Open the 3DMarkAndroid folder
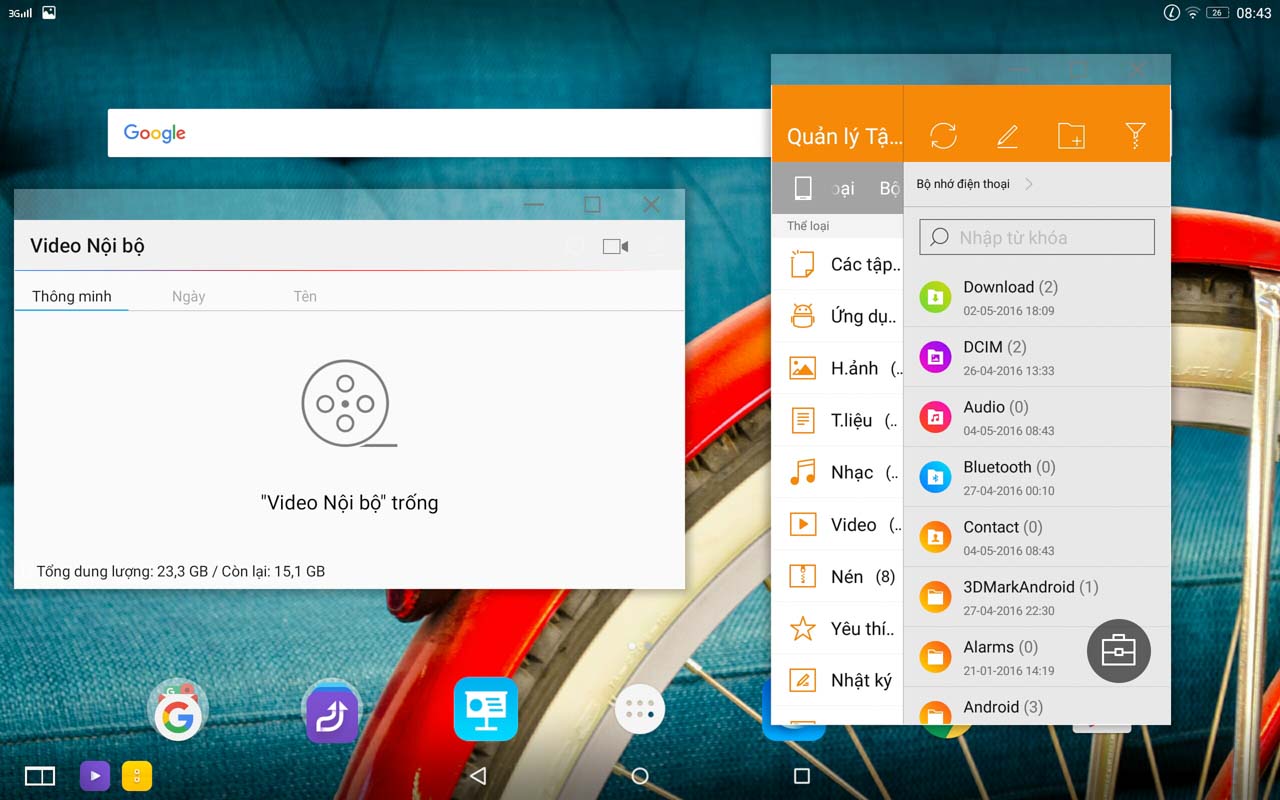The image size is (1280, 800). (1037, 597)
